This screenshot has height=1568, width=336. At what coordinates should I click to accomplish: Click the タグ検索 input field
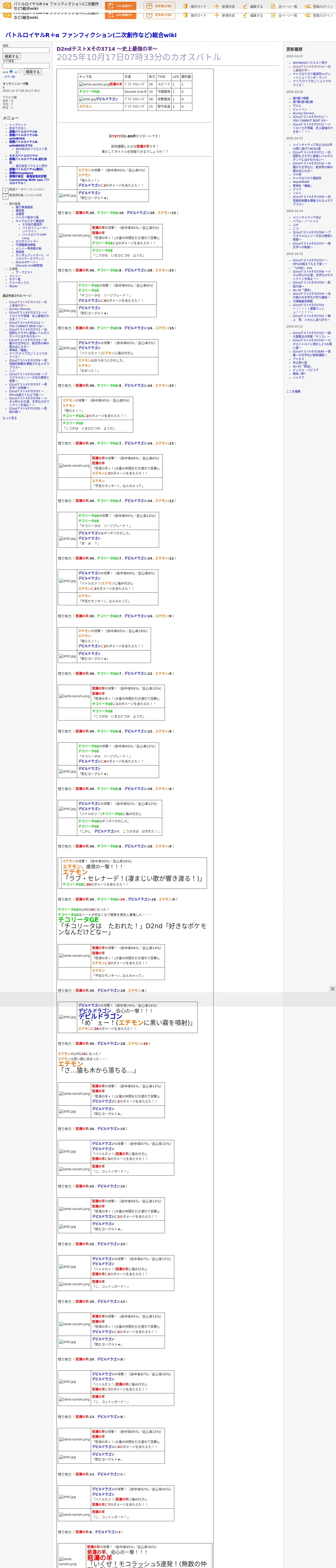coord(26,66)
